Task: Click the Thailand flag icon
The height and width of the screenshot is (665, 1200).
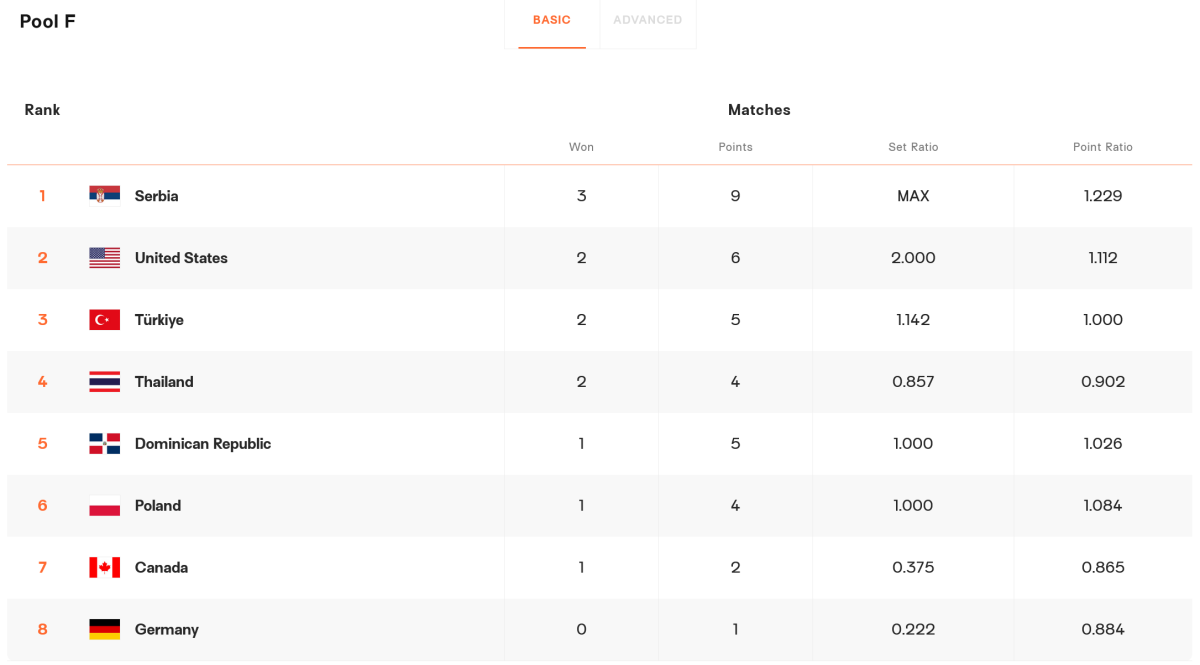Action: tap(104, 381)
